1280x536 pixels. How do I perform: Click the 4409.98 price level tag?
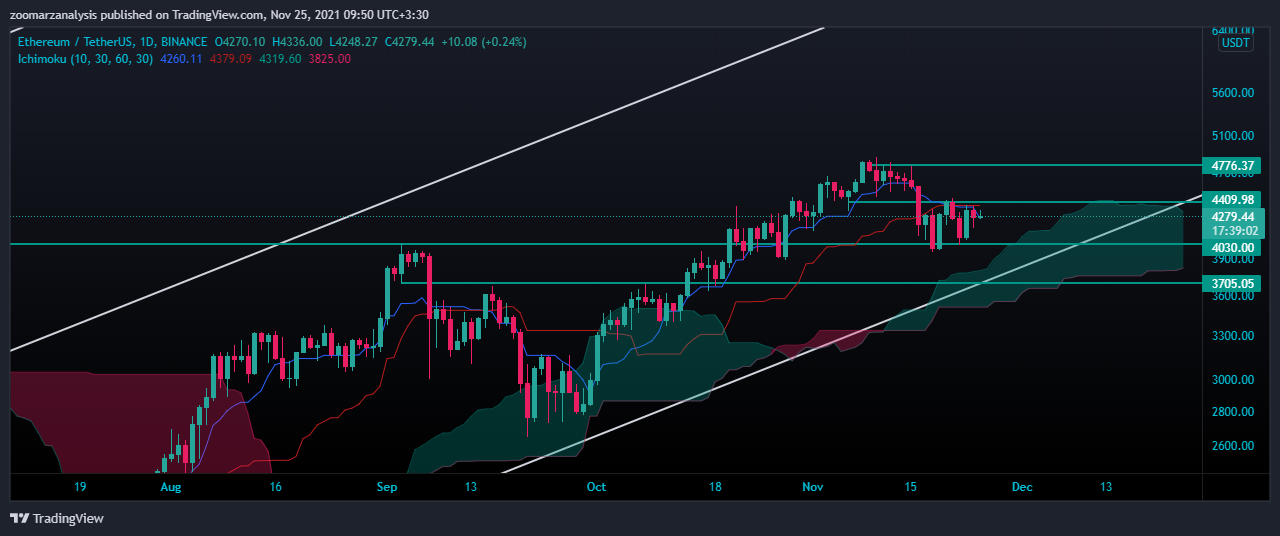coord(1232,199)
